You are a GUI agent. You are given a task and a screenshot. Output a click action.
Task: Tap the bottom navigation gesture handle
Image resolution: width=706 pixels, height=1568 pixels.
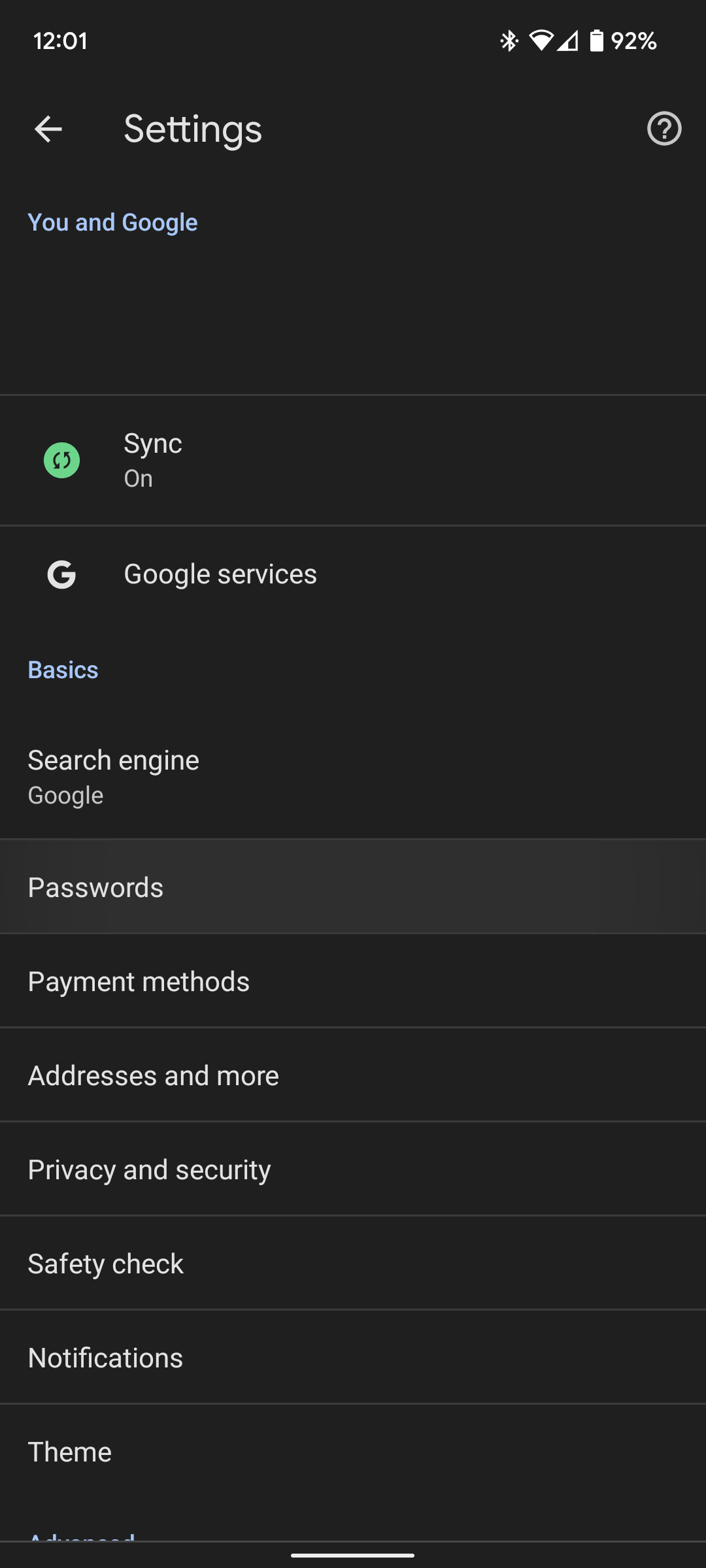coord(353,1555)
